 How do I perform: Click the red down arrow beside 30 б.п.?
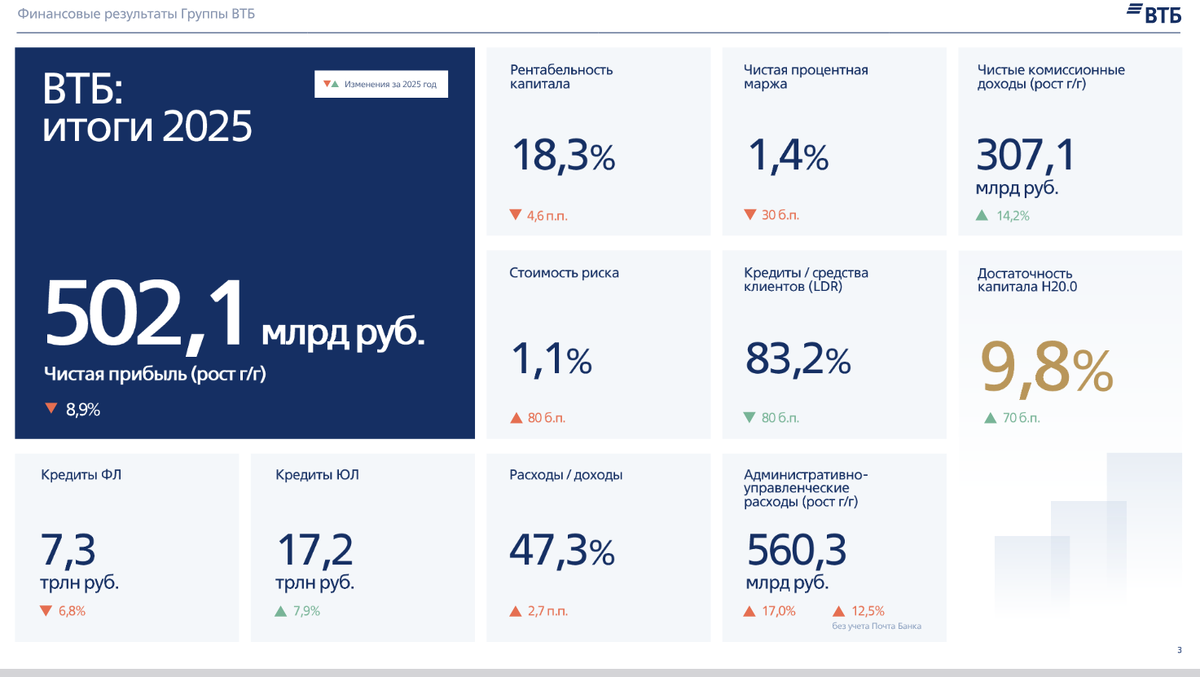[x=750, y=215]
